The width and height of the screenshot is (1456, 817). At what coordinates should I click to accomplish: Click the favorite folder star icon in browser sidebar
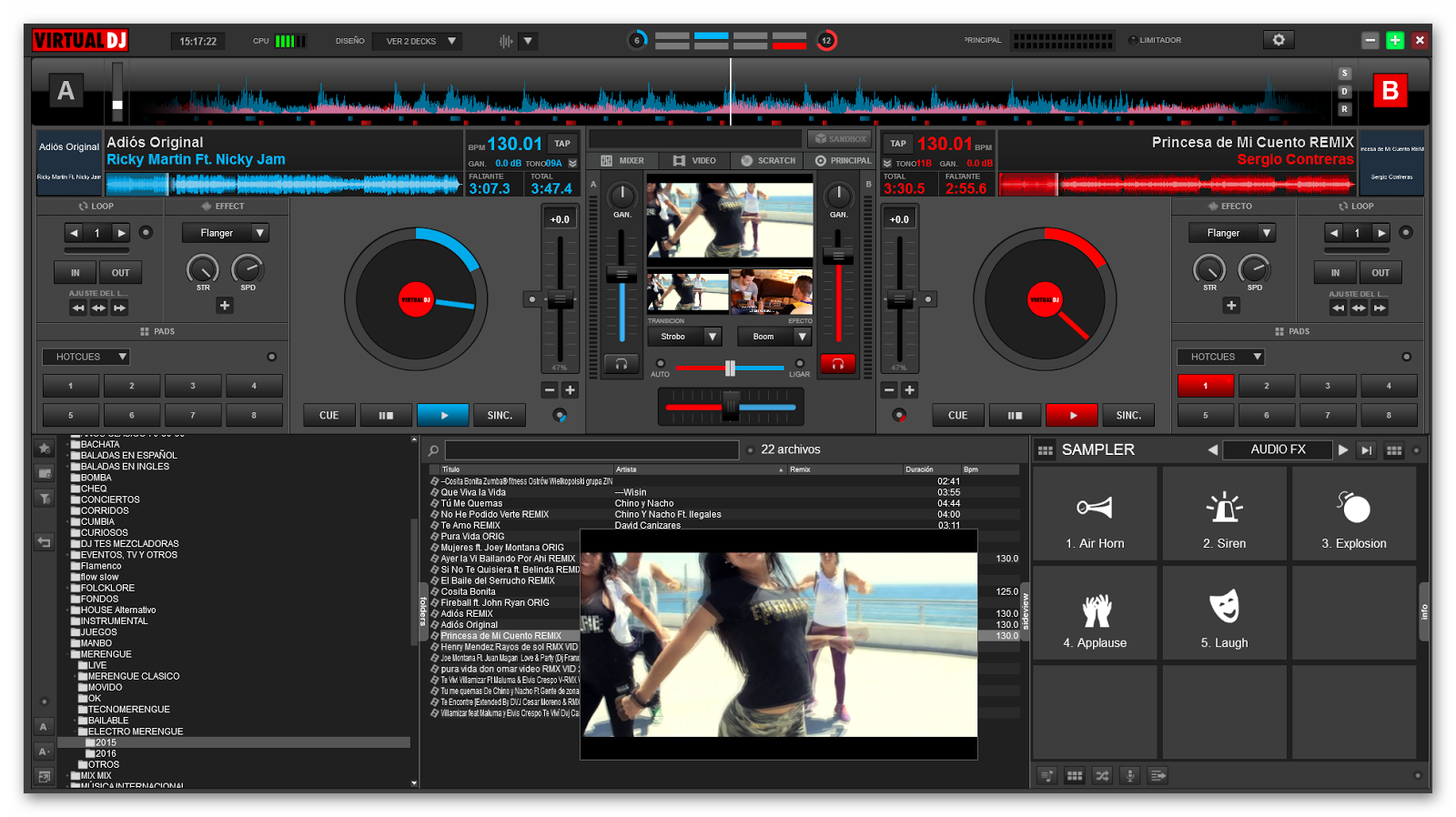44,449
